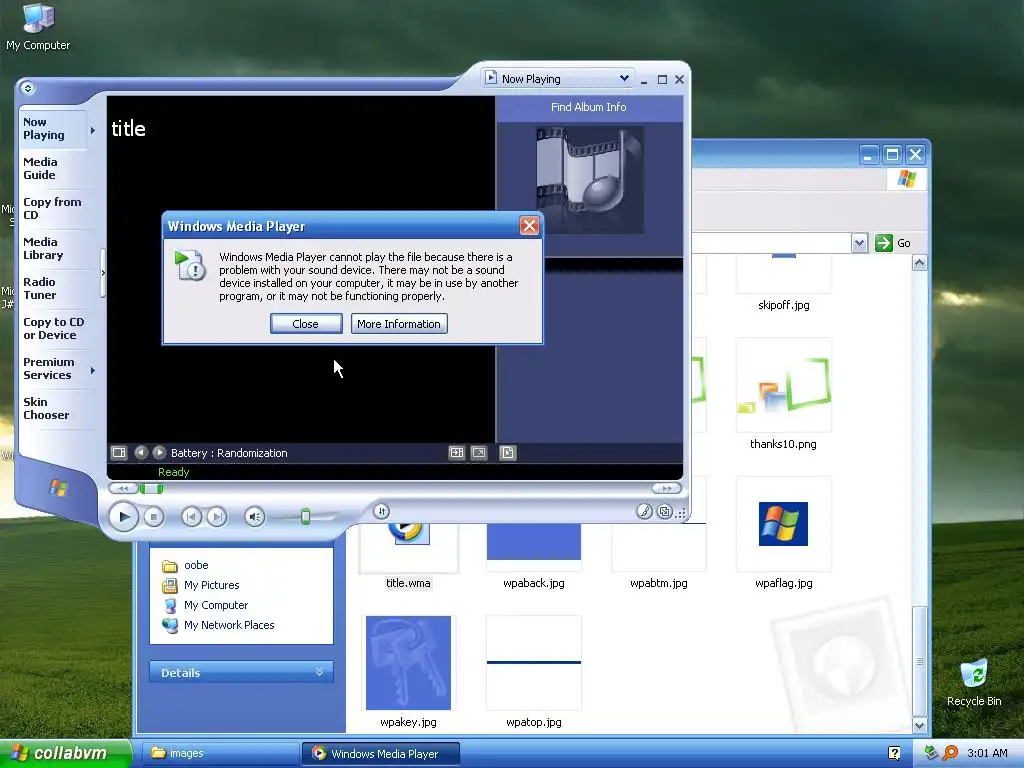Toggle the Now Playing options pane icon
The height and width of the screenshot is (768, 1024).
(119, 453)
